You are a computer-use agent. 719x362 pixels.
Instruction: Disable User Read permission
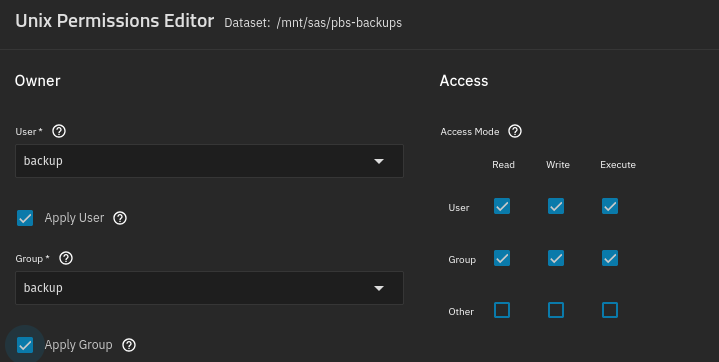[x=502, y=206]
